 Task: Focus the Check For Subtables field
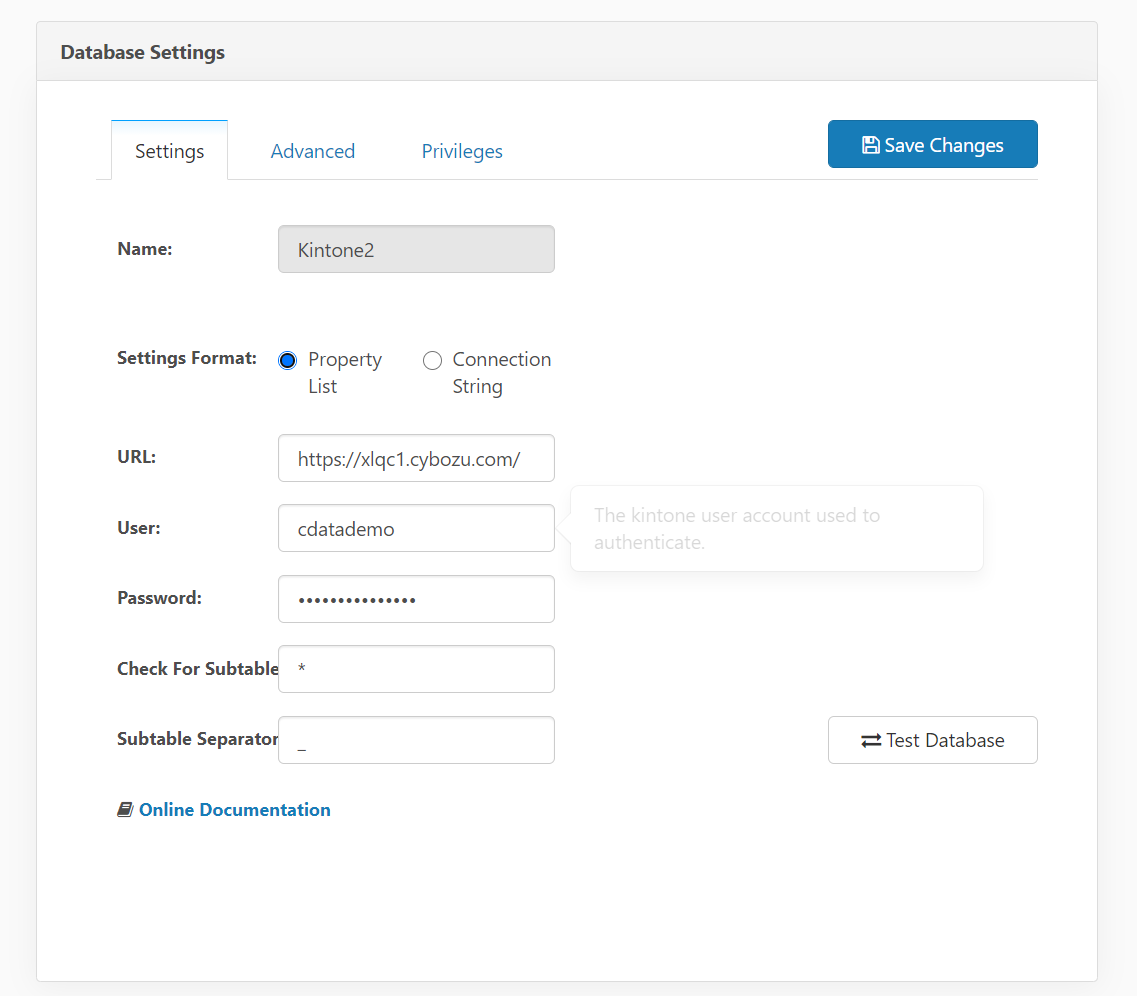point(416,669)
